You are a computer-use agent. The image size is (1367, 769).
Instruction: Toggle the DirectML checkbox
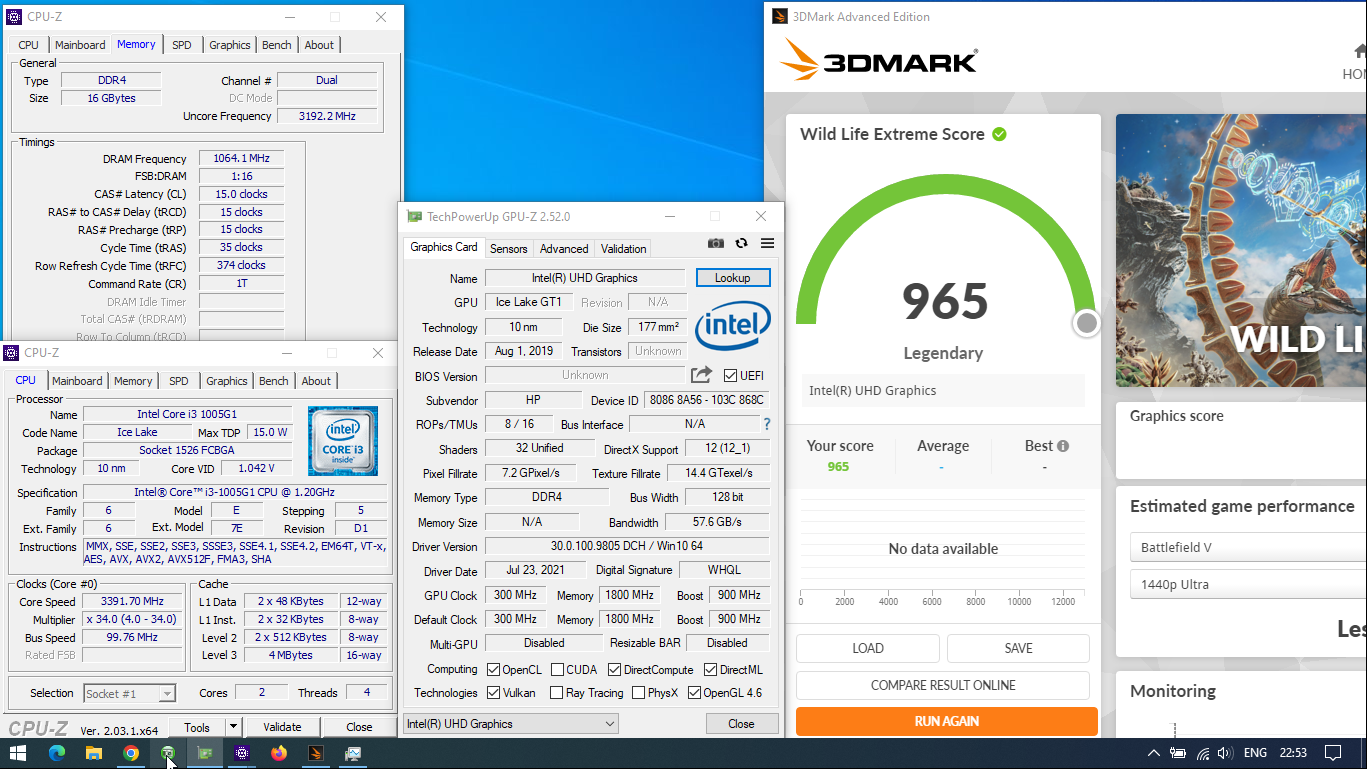click(710, 670)
